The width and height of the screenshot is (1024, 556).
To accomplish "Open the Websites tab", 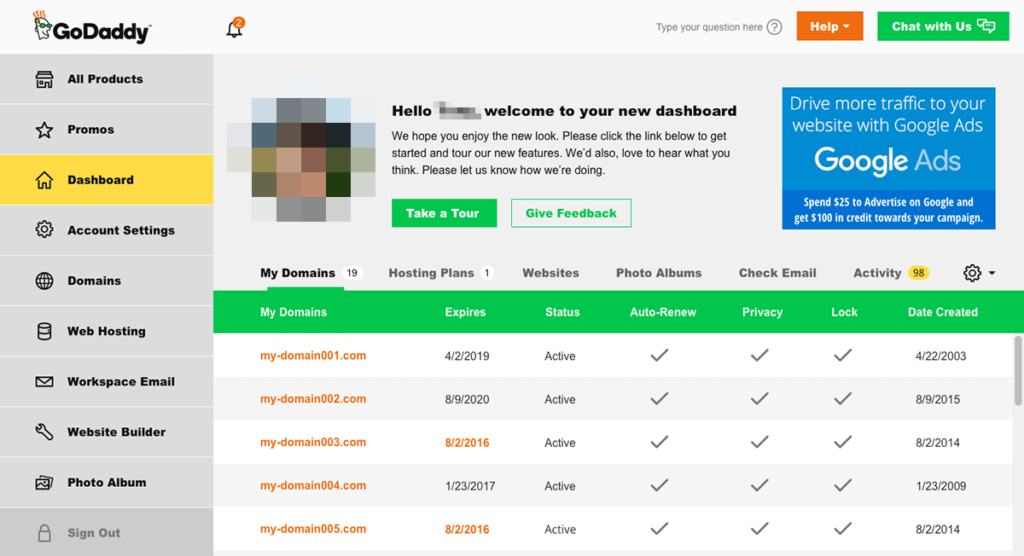I will coord(551,273).
